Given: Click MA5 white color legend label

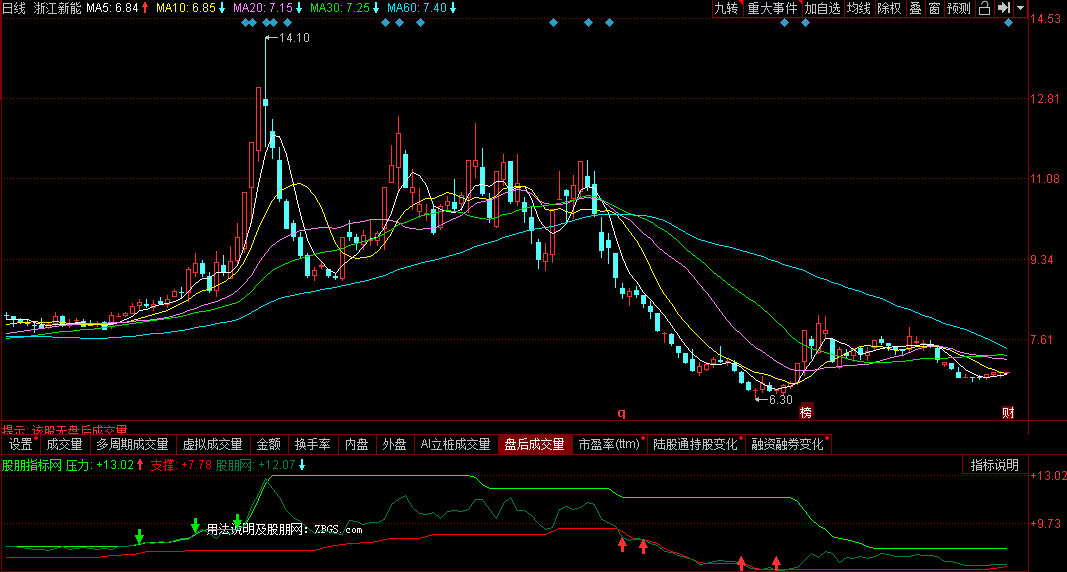Looking at the screenshot, I should 112,8.
